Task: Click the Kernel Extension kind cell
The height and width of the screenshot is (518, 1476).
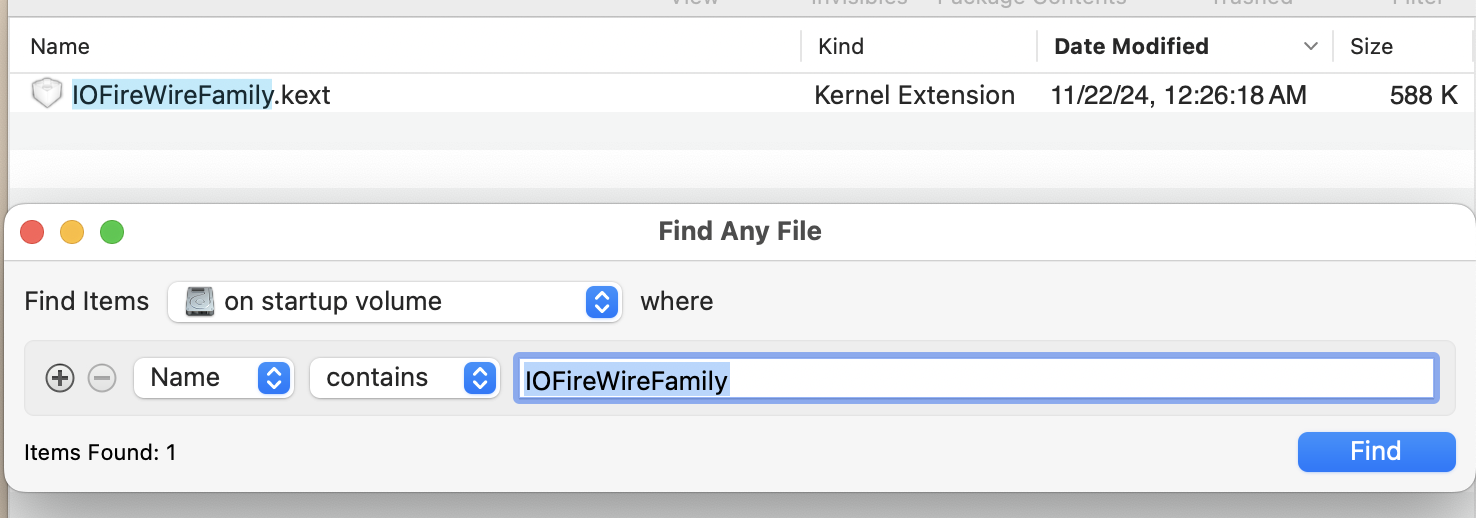Action: (x=915, y=95)
